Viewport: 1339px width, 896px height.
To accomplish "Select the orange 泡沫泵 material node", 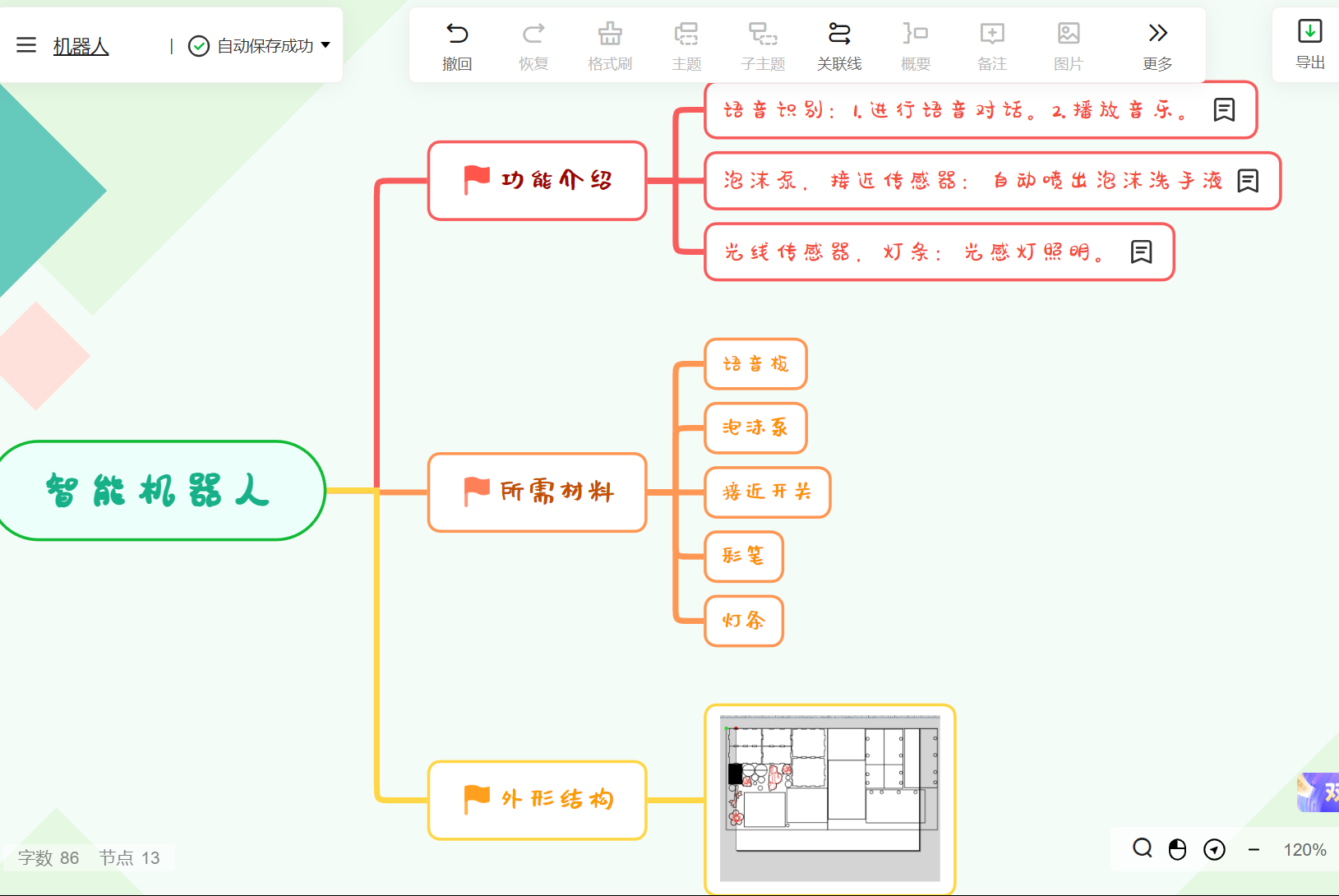I will (x=755, y=427).
